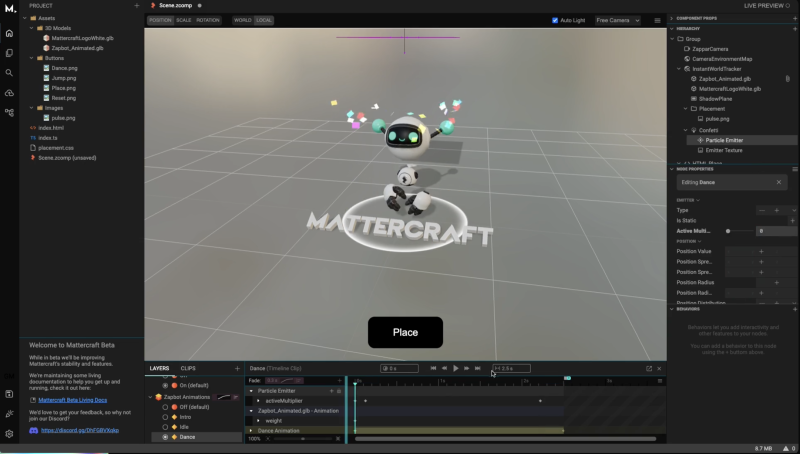Collapse the InstantWorldTracker node
Screen dimensions: 800x454
[x=678, y=68]
